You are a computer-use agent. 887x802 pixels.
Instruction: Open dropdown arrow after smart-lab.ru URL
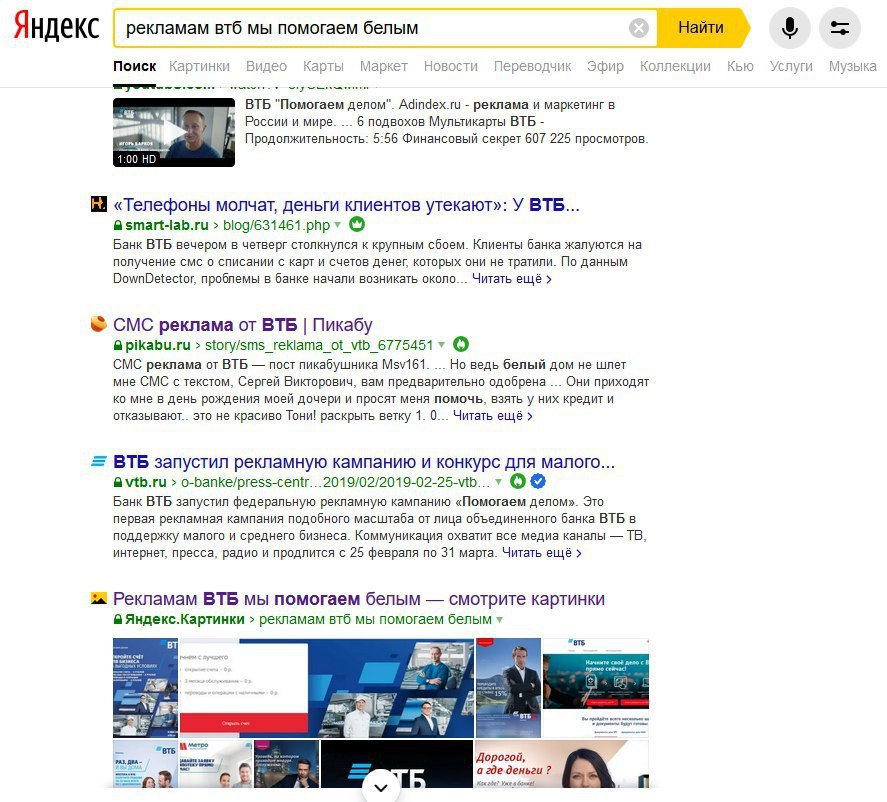[338, 225]
